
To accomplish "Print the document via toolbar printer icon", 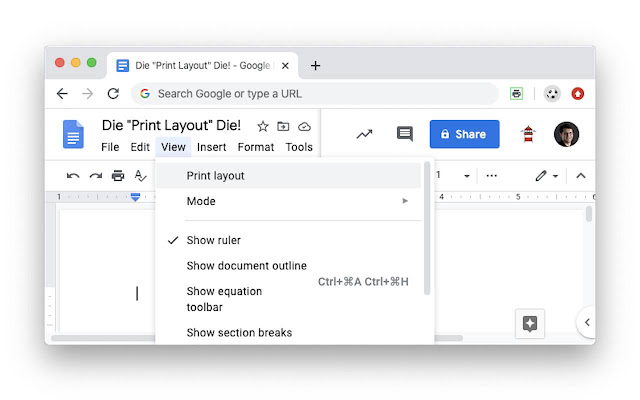I will click(118, 176).
